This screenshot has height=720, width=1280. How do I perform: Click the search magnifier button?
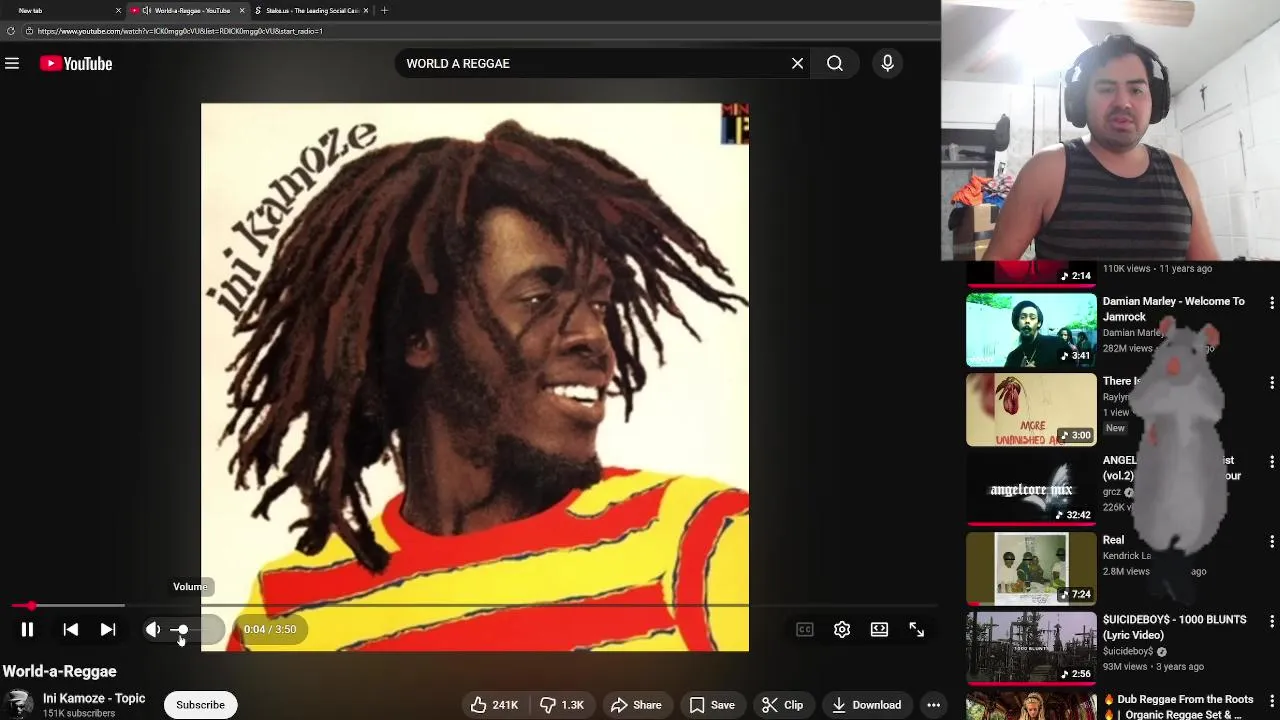835,63
